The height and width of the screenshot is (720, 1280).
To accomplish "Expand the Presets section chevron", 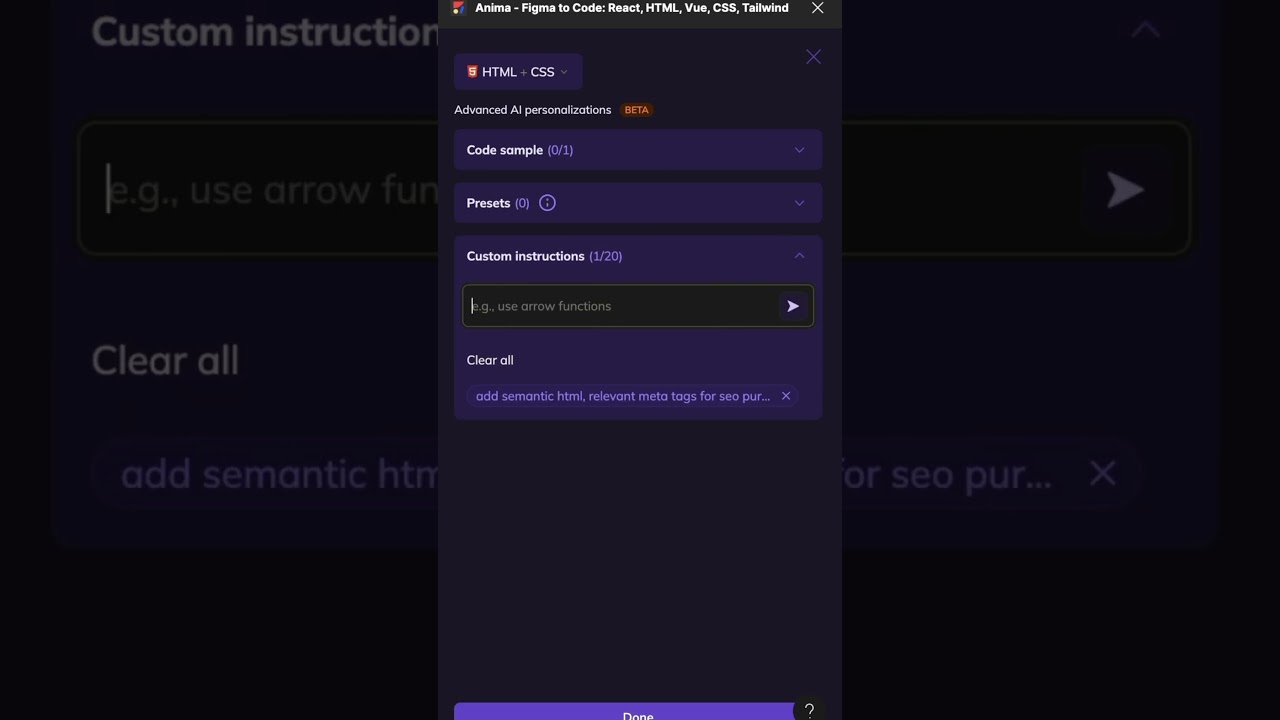I will click(799, 203).
